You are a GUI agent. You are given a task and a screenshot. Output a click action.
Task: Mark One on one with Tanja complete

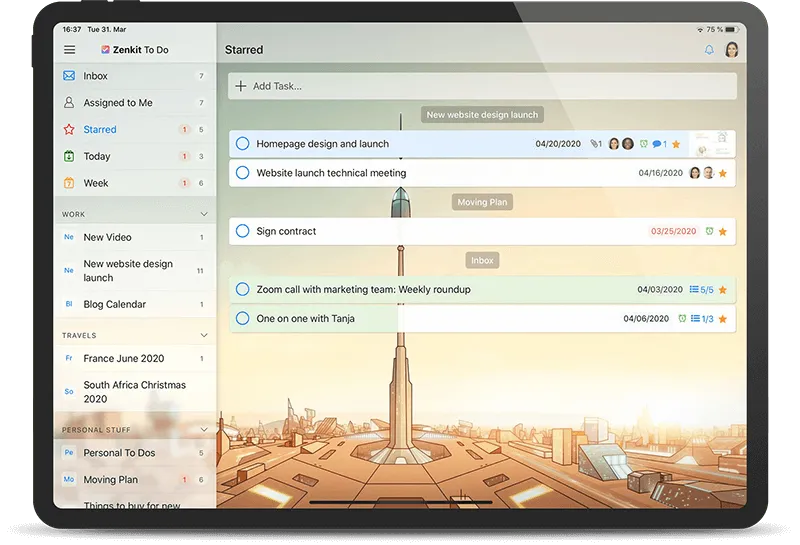(x=243, y=318)
